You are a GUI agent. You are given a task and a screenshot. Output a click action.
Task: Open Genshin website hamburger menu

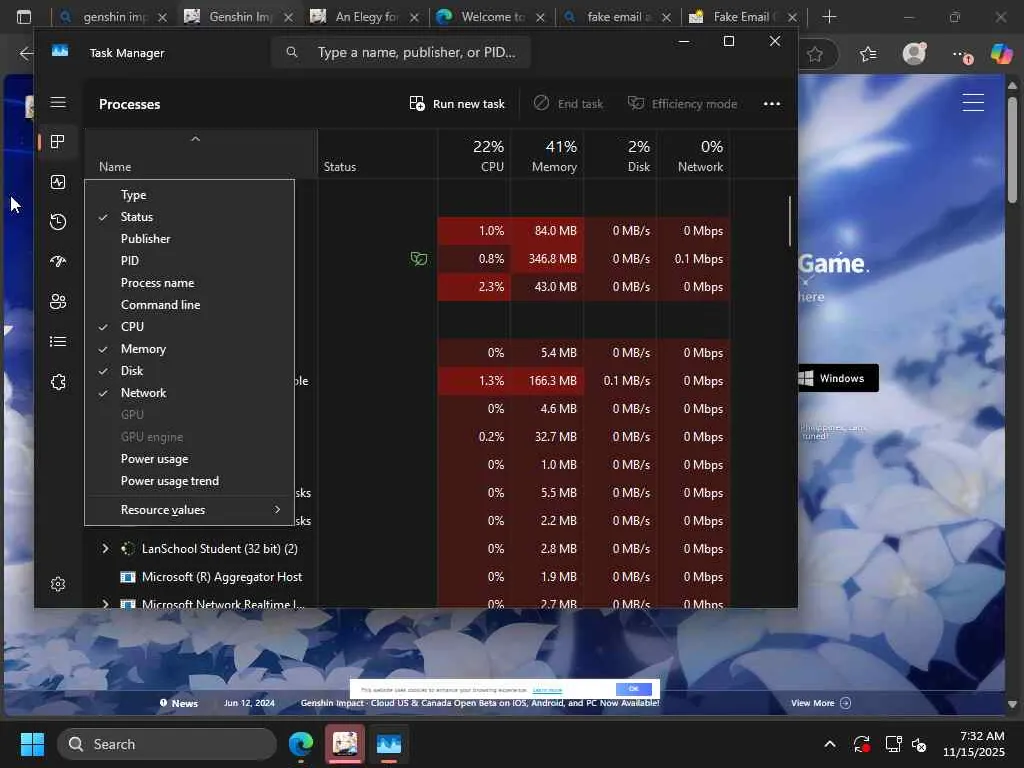pyautogui.click(x=973, y=103)
